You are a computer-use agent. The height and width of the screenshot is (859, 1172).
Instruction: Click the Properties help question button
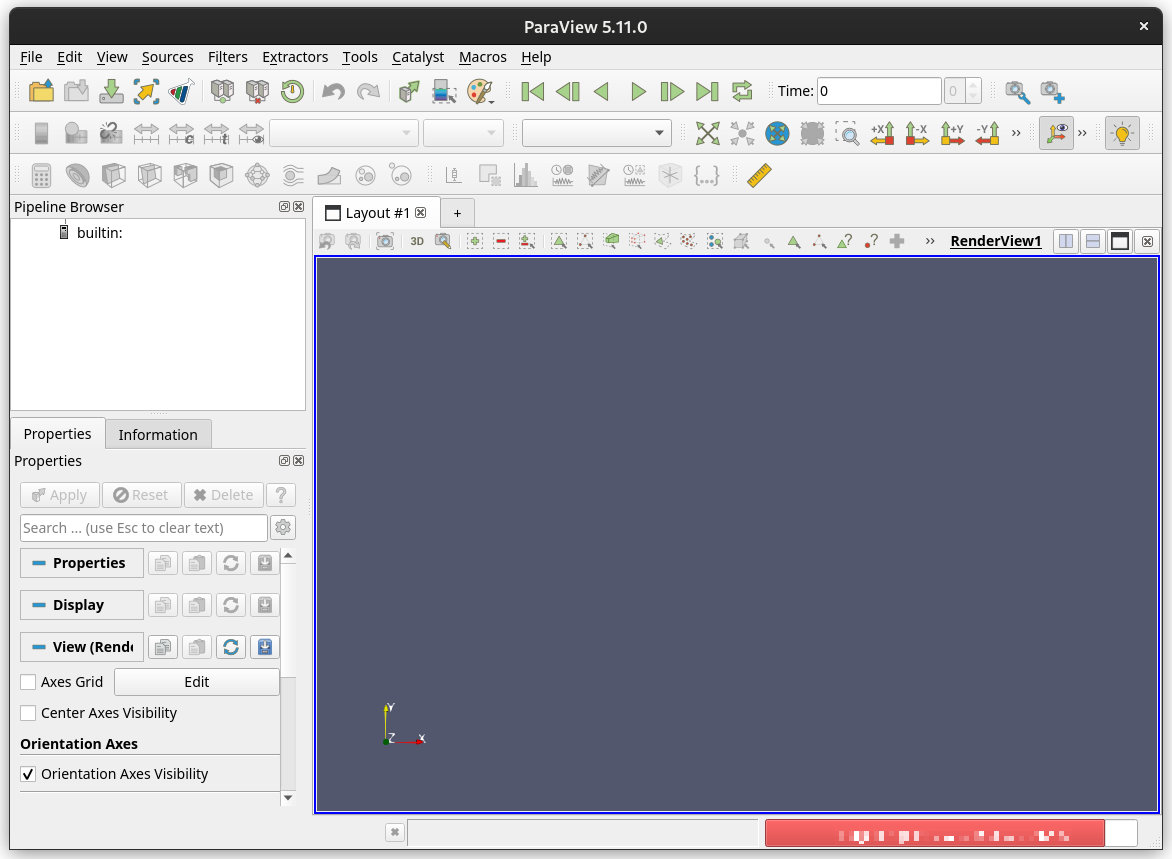281,495
